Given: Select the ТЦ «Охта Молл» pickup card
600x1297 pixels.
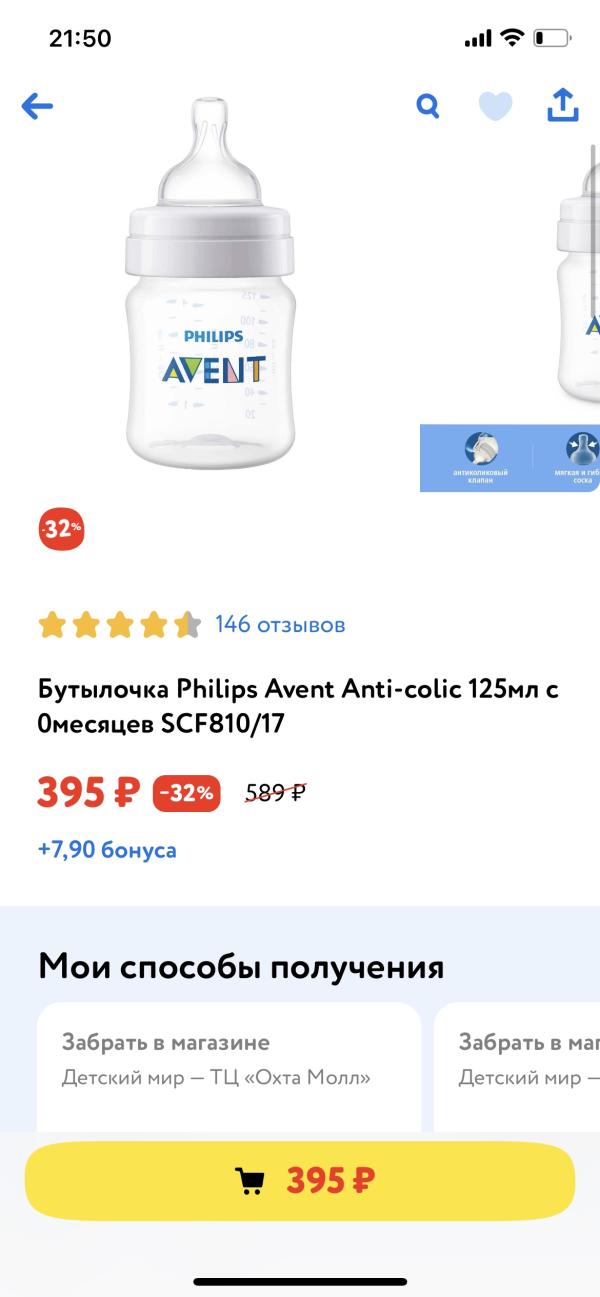Looking at the screenshot, I should click(x=229, y=1065).
